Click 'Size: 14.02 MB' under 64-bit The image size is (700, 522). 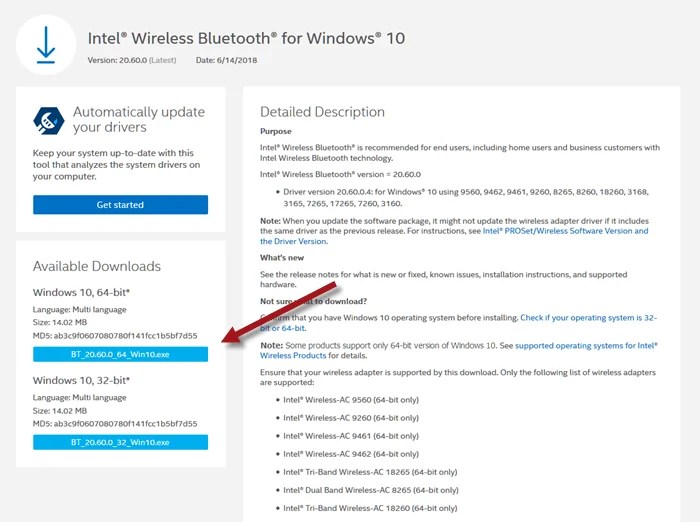point(60,322)
